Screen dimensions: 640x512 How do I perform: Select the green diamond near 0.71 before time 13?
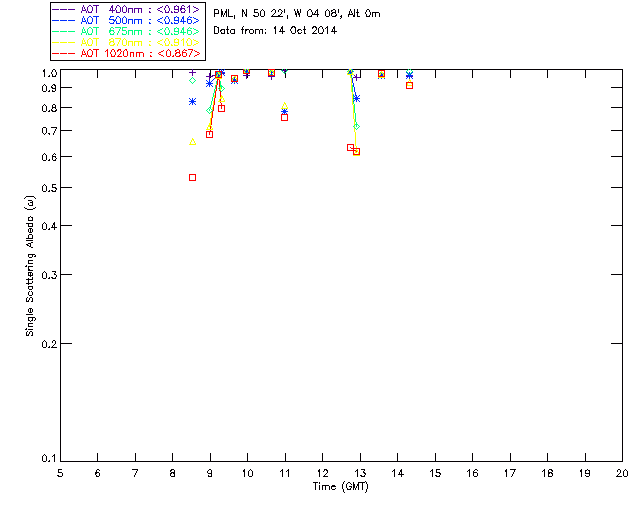[356, 127]
